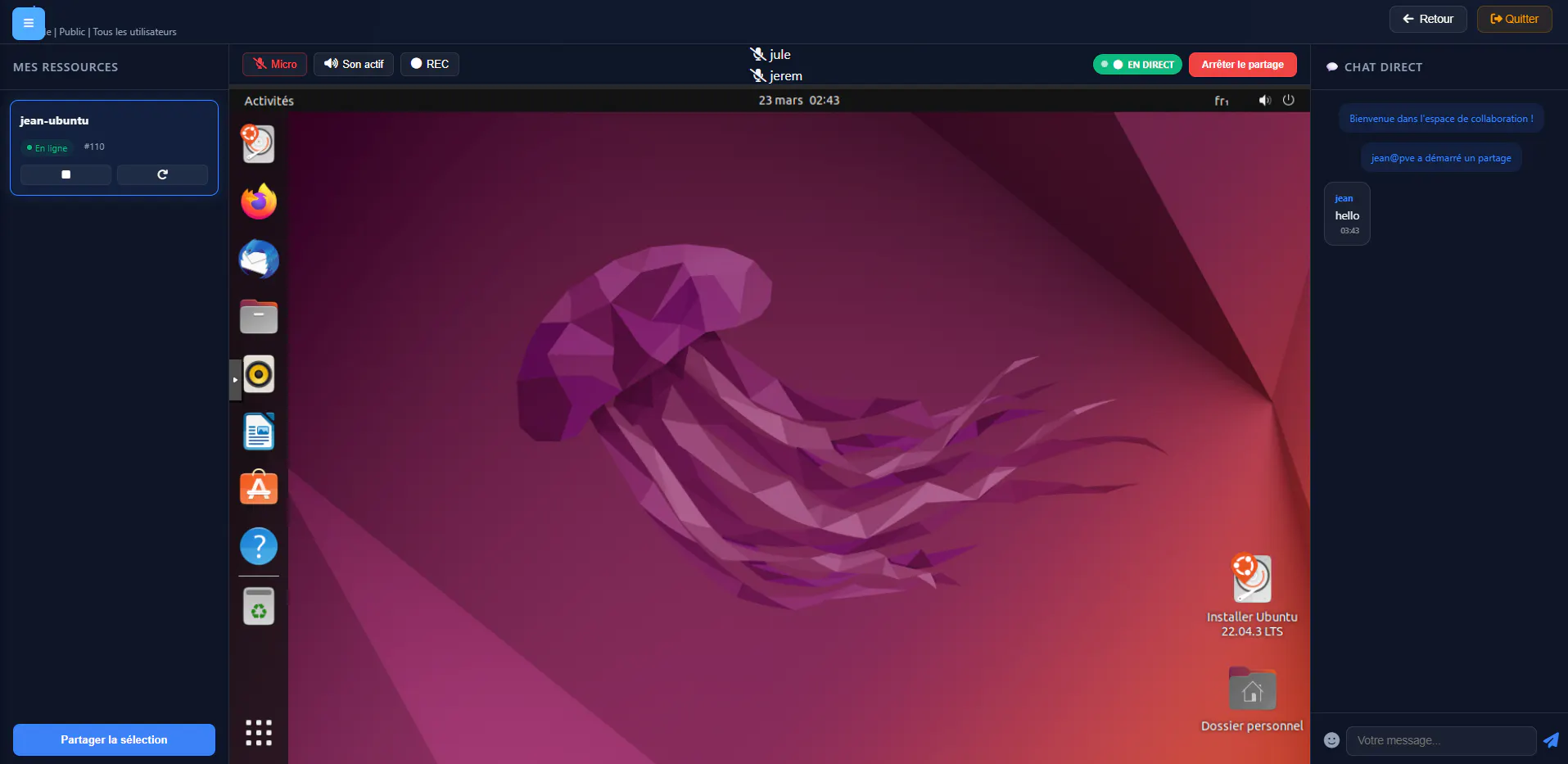Open Activités in Ubuntu top bar
Image resolution: width=1568 pixels, height=764 pixels.
click(269, 101)
